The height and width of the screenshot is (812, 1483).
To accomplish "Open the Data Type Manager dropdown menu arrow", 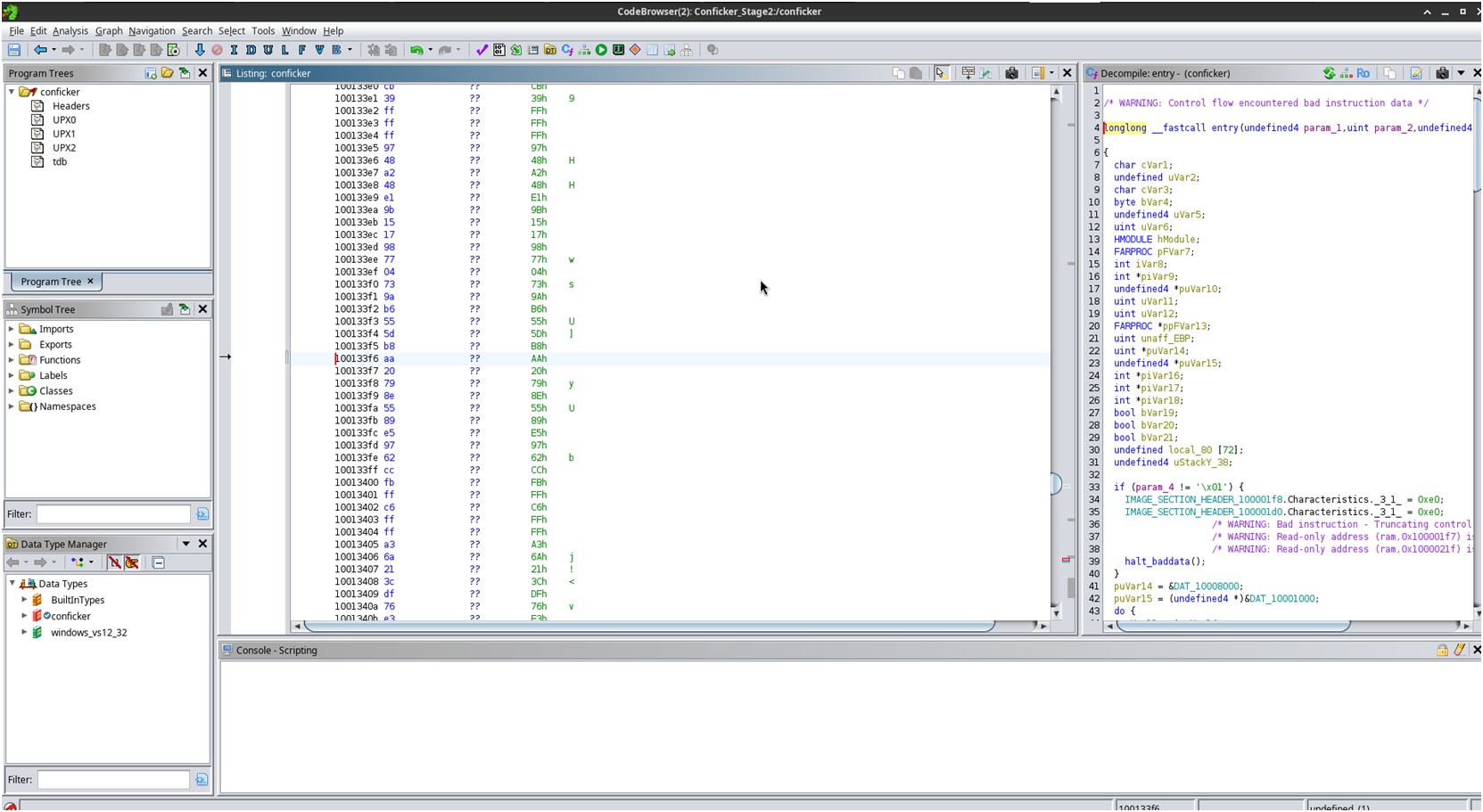I will 185,544.
